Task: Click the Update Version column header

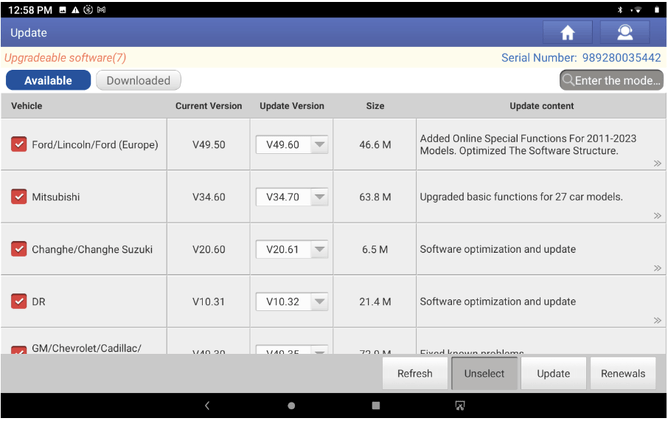Action: point(292,106)
